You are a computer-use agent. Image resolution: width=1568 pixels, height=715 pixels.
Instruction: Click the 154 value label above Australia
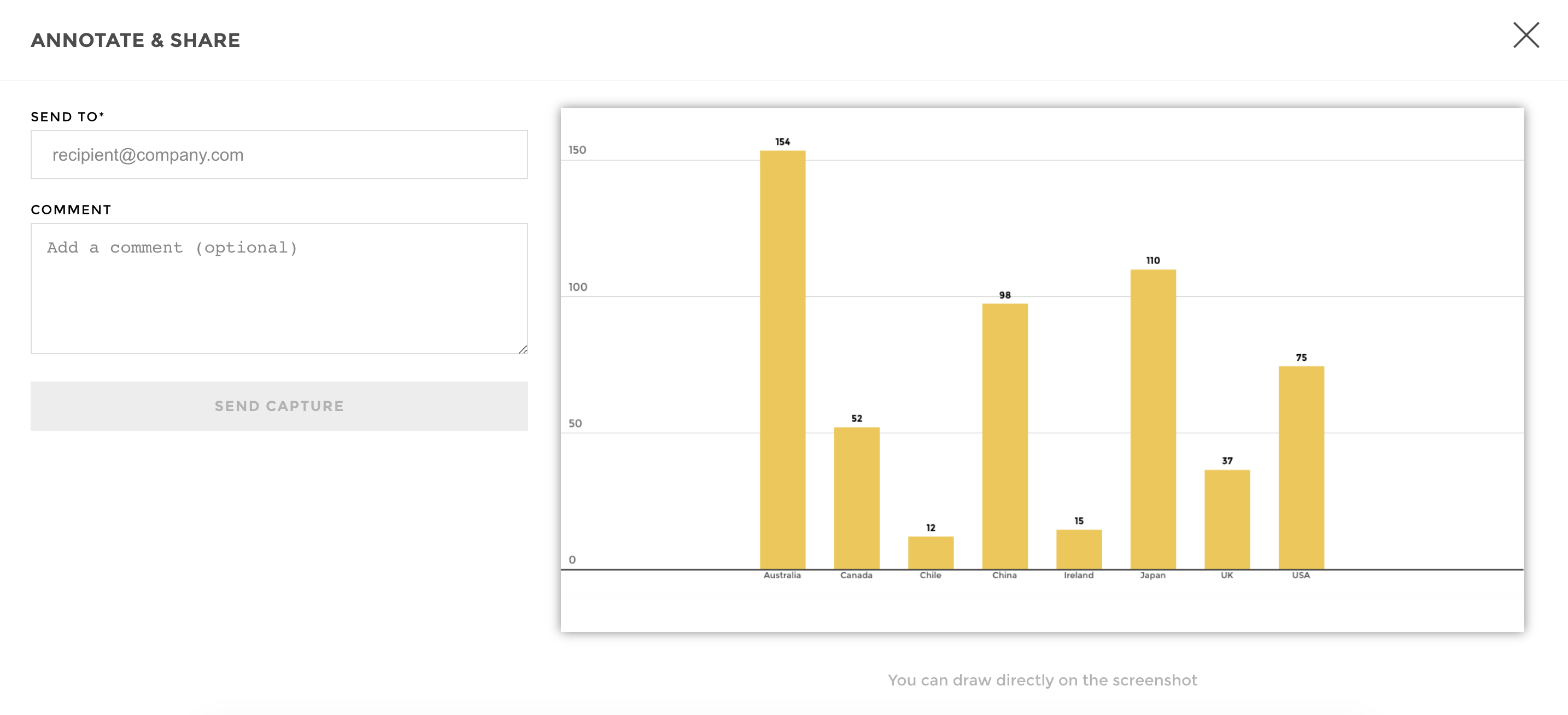782,142
